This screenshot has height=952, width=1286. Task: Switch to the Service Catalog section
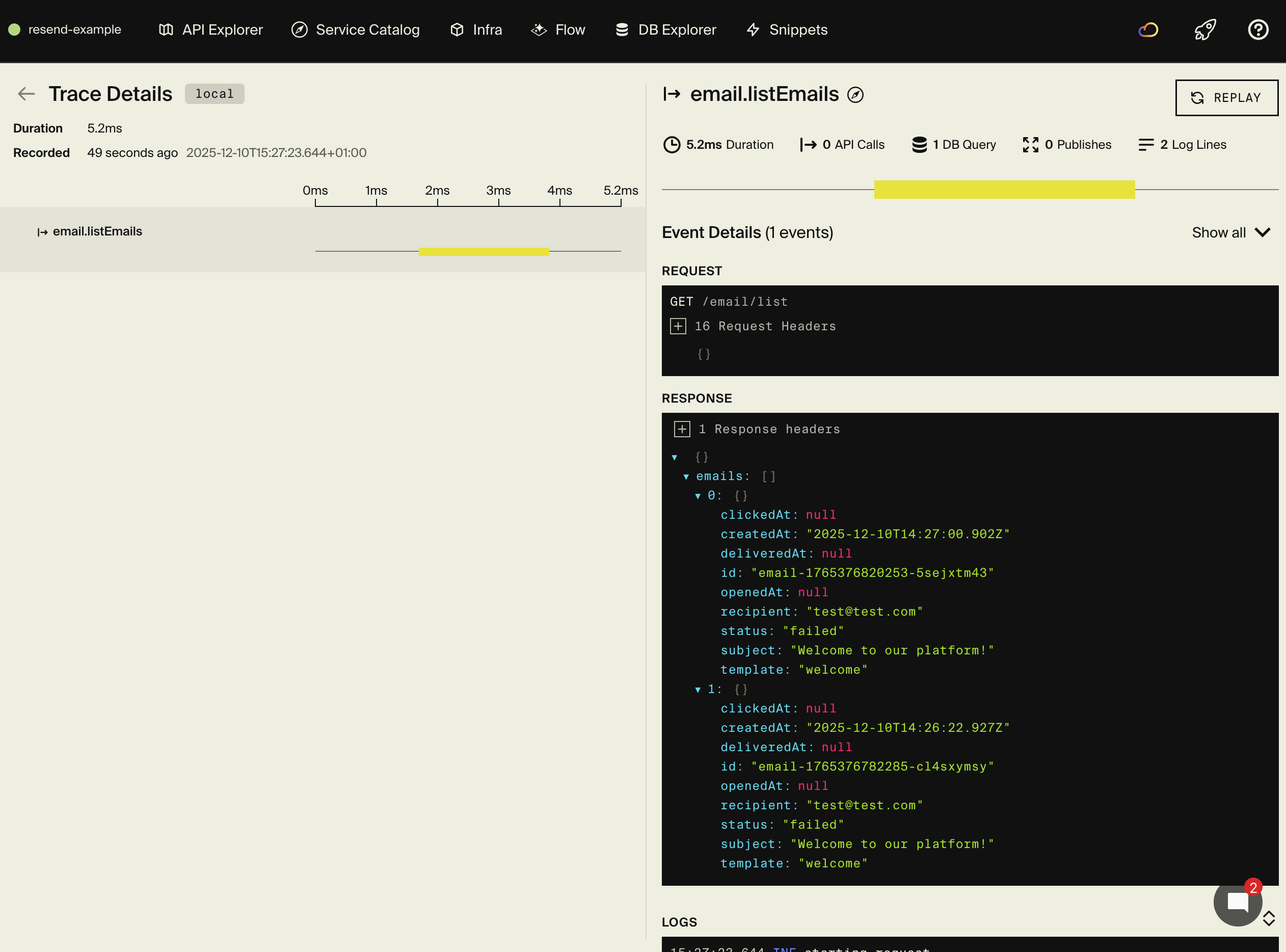click(x=355, y=30)
